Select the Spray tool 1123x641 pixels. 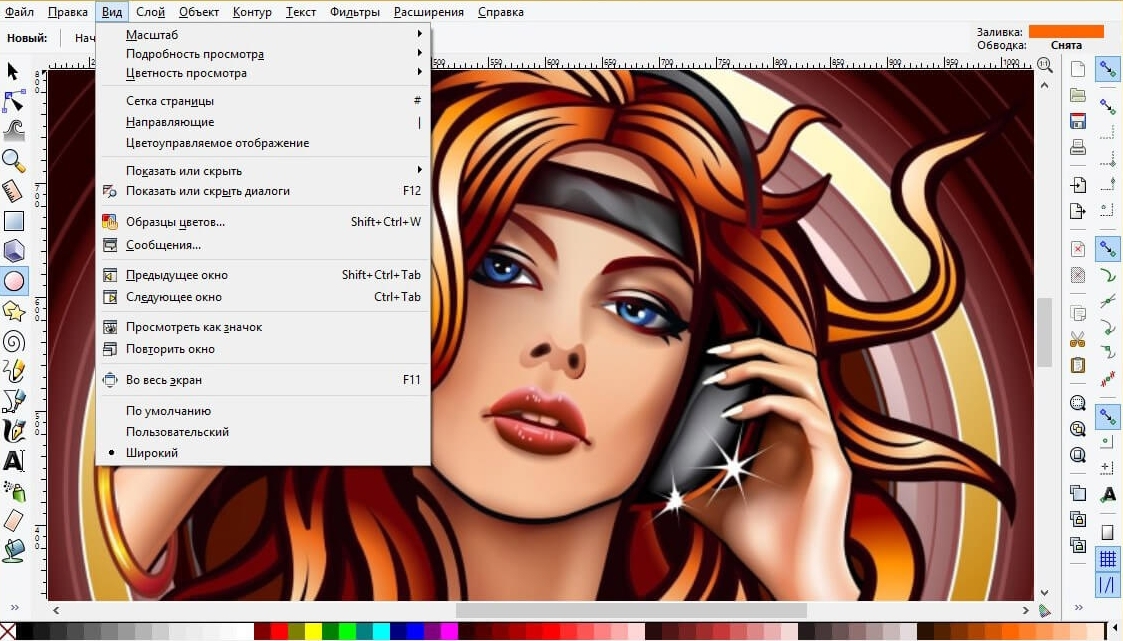pyautogui.click(x=14, y=491)
